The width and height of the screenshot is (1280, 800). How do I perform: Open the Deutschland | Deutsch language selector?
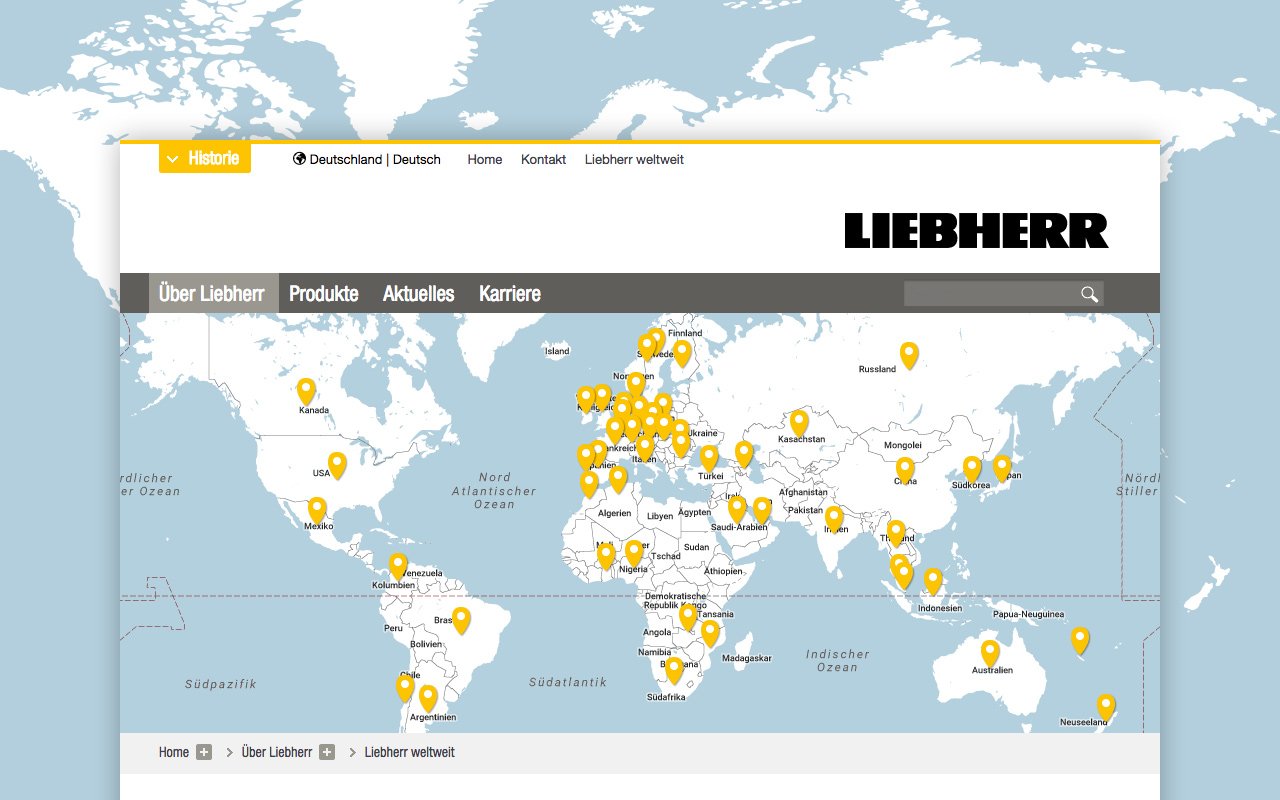pos(367,159)
